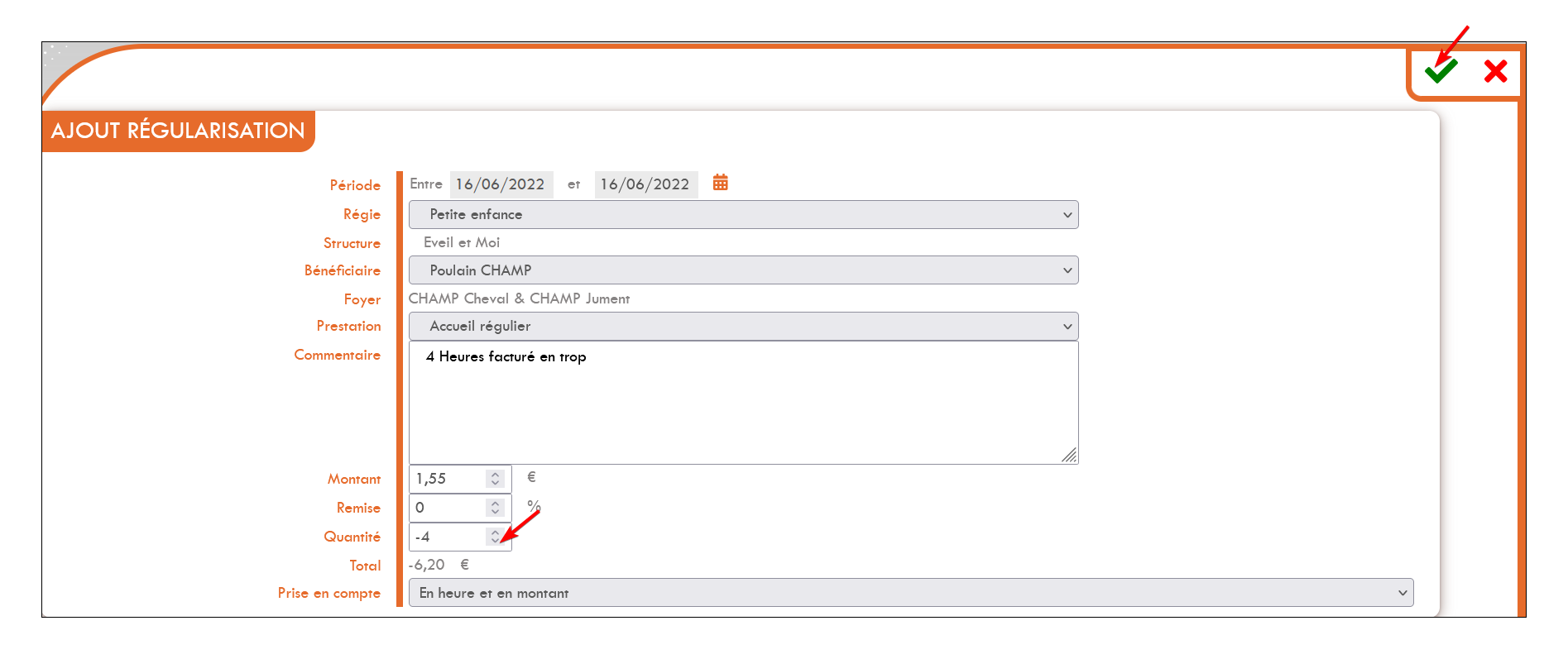Open the calendar date picker icon
The image size is (1568, 659).
click(x=721, y=183)
